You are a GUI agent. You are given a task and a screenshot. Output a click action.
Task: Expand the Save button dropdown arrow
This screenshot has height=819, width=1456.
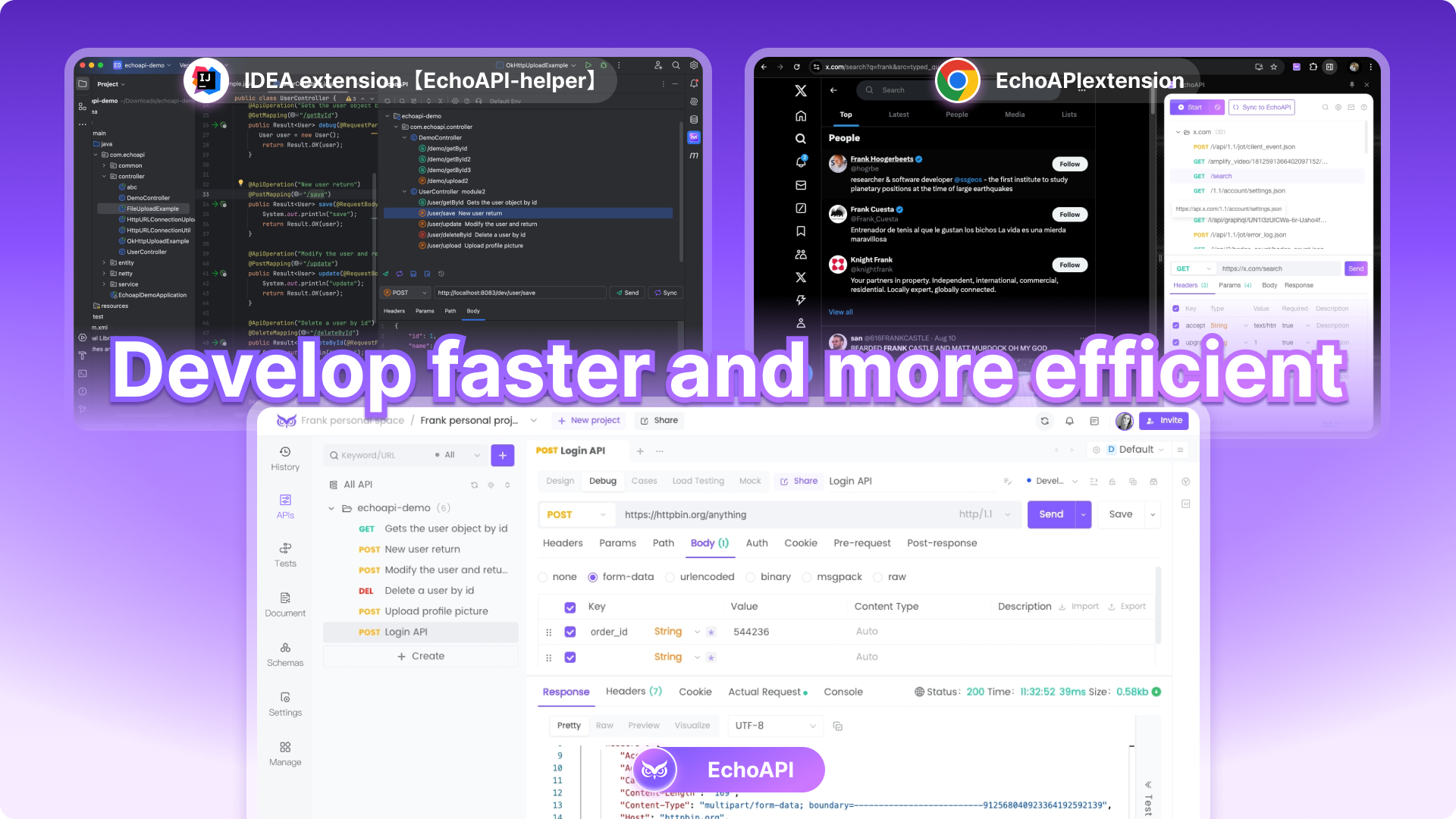[1152, 514]
